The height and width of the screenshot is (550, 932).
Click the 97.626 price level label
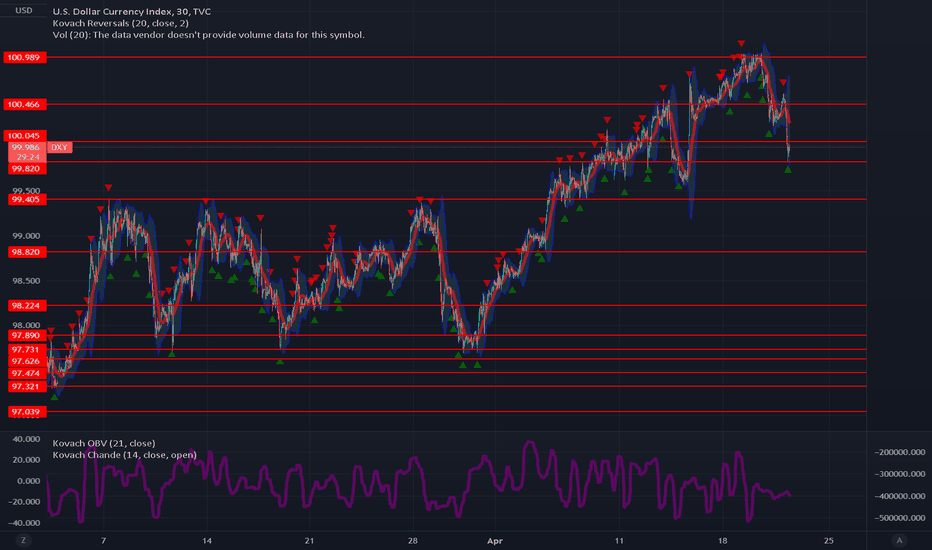(27, 362)
